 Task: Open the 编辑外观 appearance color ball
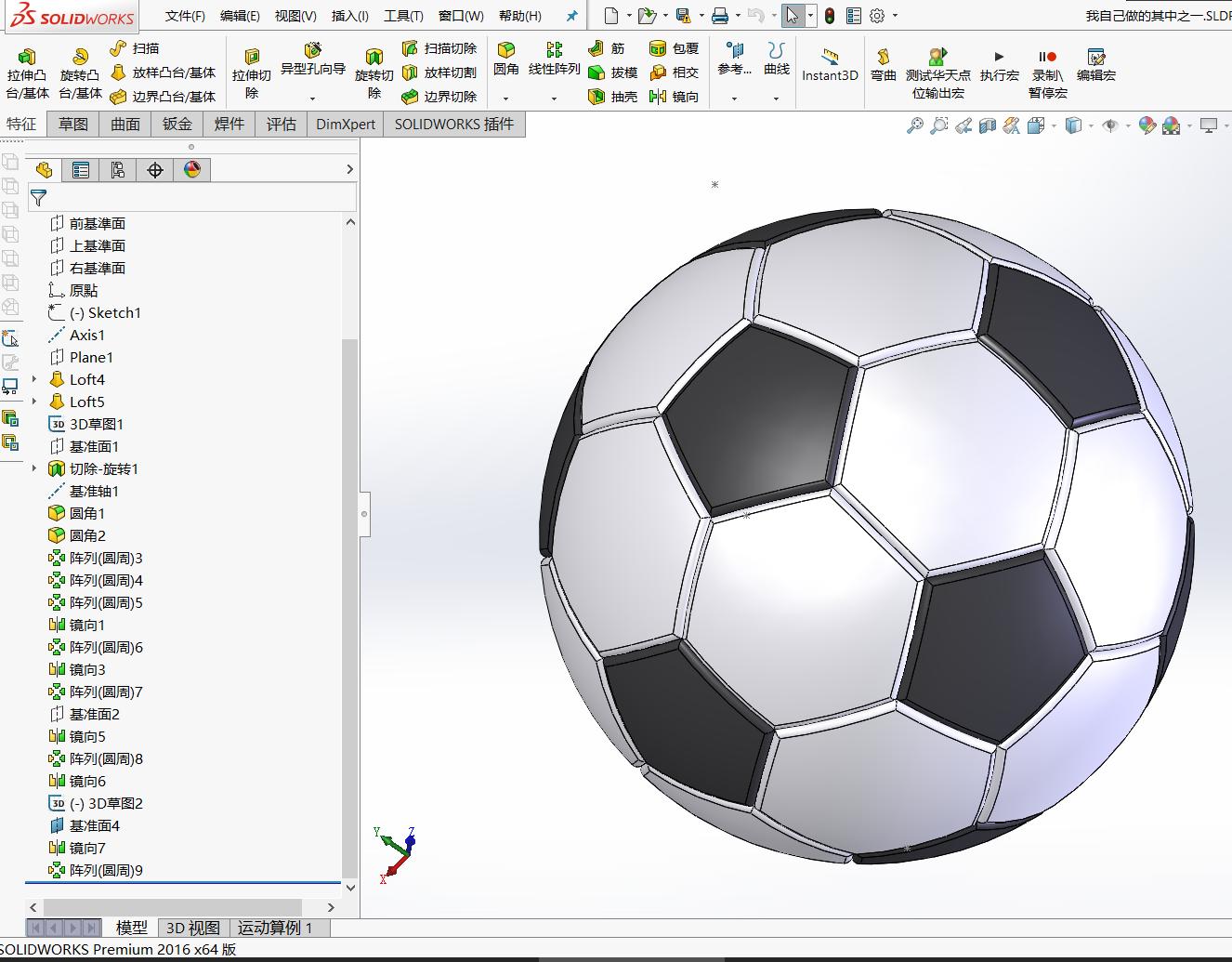tap(1147, 125)
